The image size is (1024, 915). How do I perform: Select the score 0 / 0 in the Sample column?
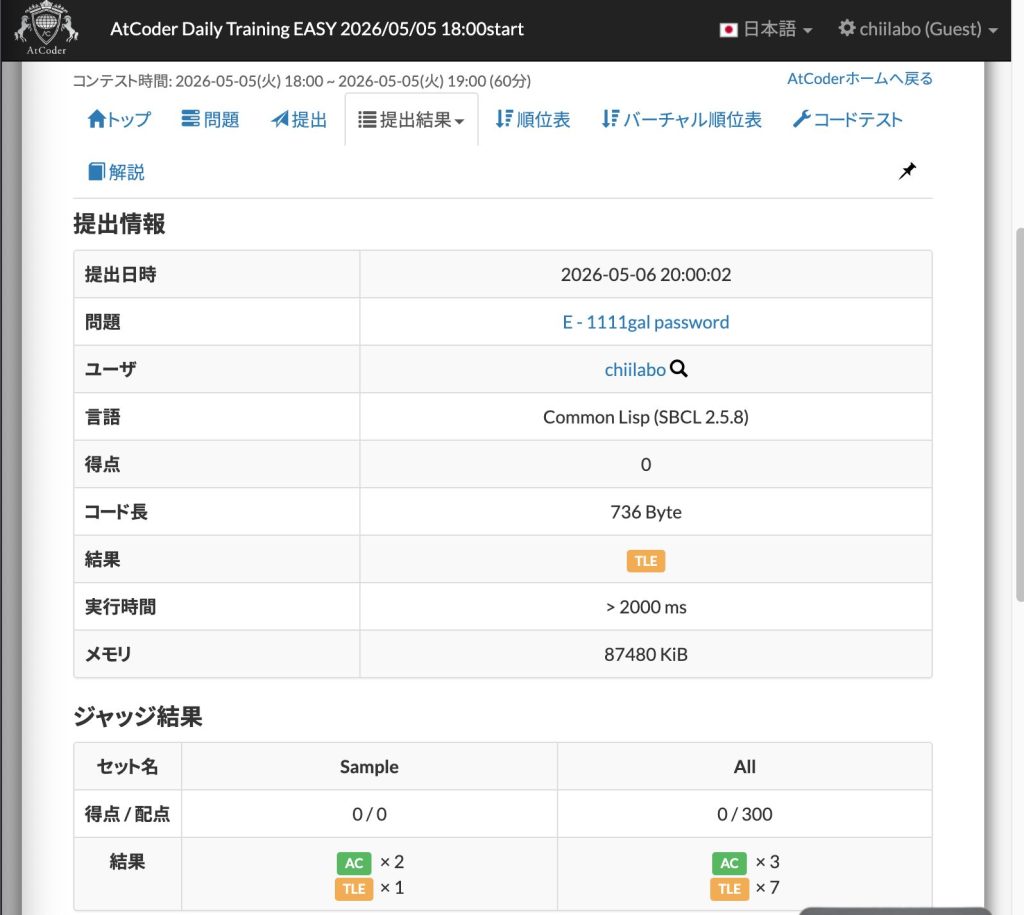(x=369, y=814)
